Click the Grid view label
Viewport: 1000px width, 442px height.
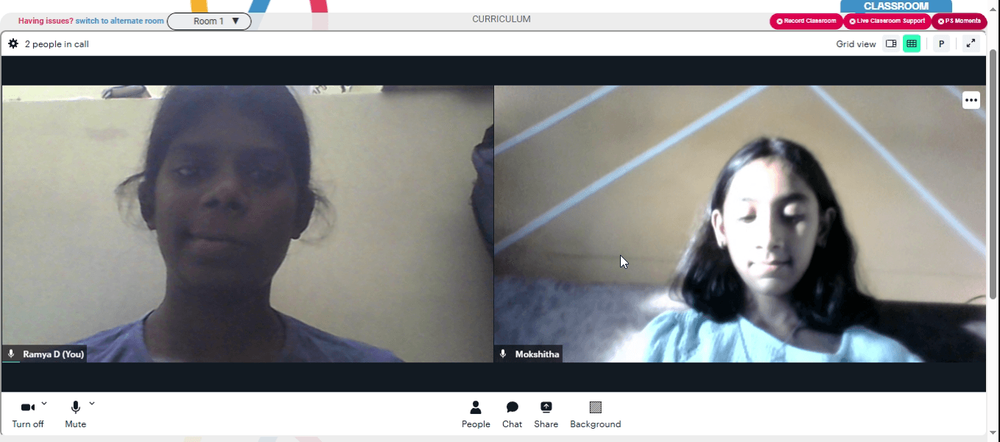click(x=856, y=44)
